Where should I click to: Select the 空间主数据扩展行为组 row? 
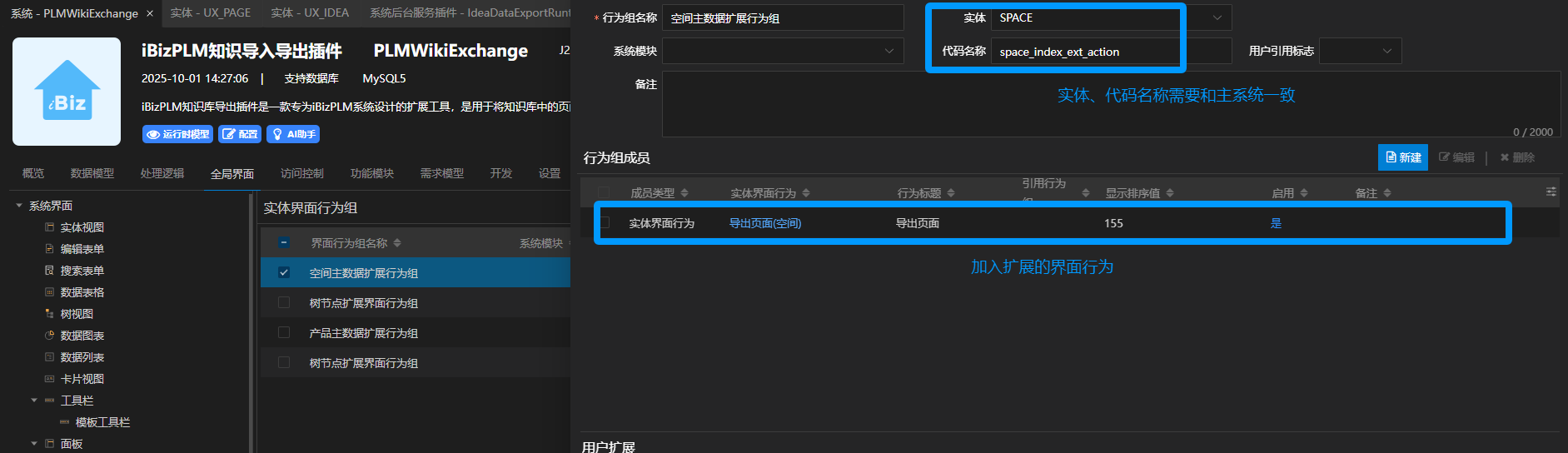416,272
